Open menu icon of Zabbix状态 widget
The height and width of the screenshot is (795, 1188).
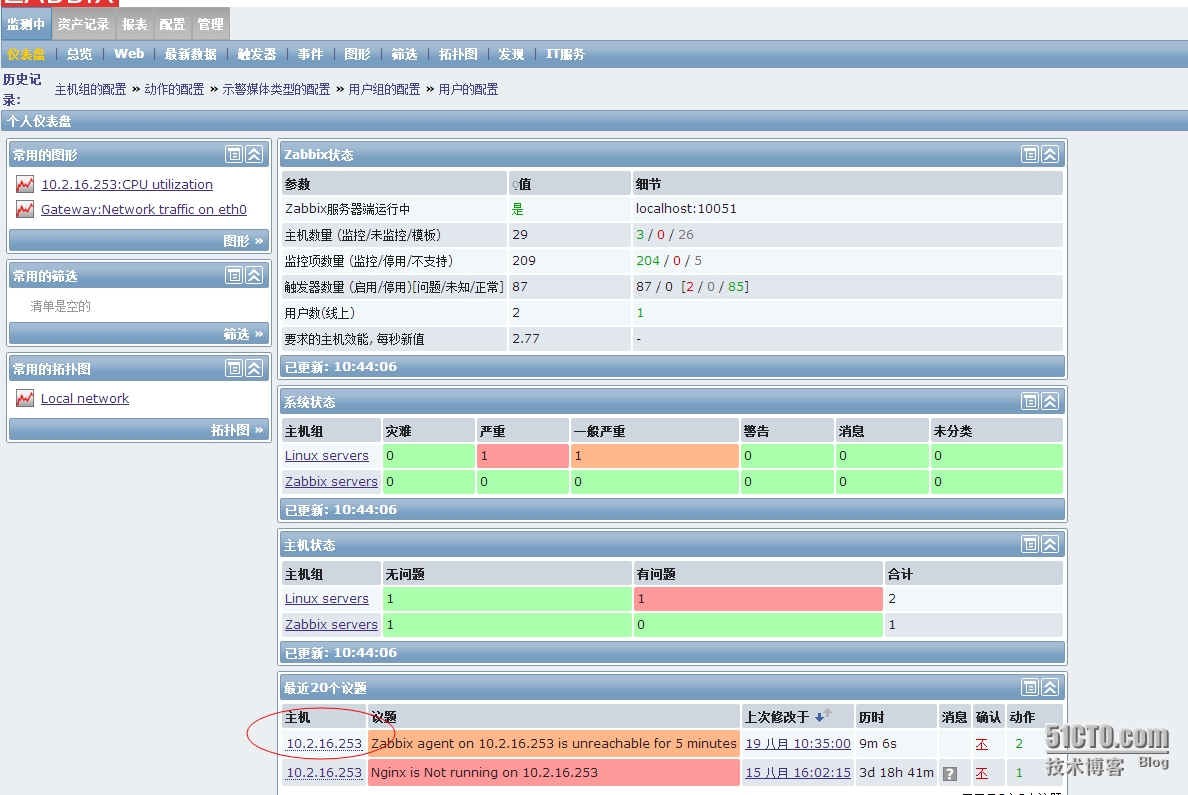(1030, 155)
